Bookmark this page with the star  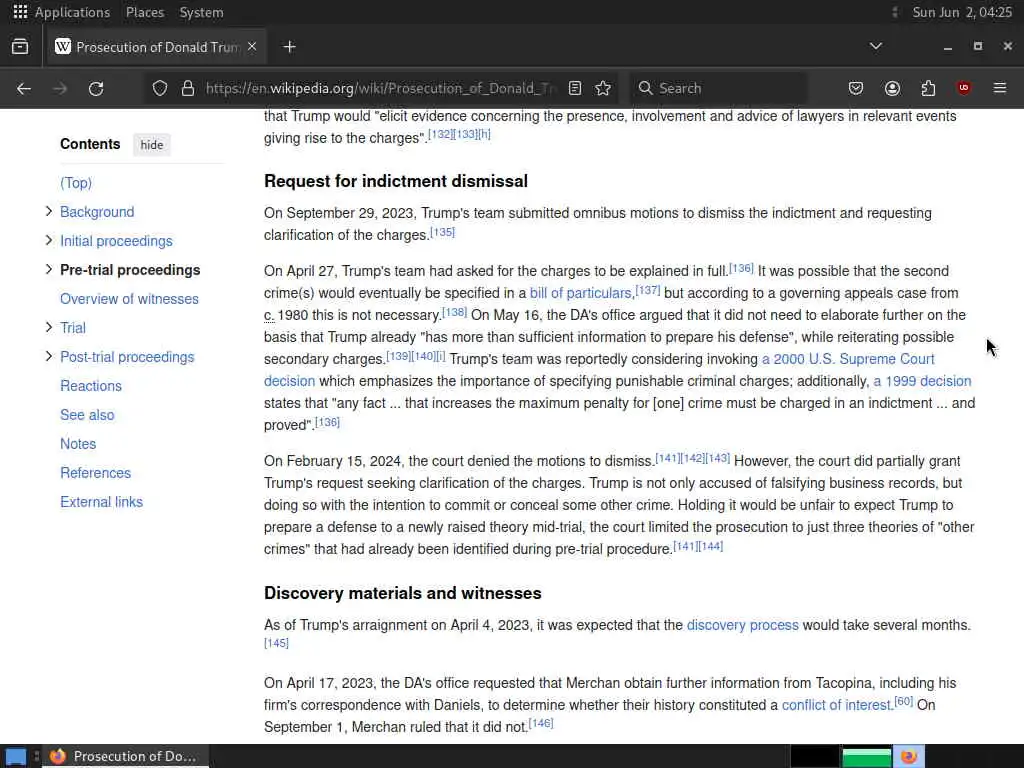[x=603, y=88]
